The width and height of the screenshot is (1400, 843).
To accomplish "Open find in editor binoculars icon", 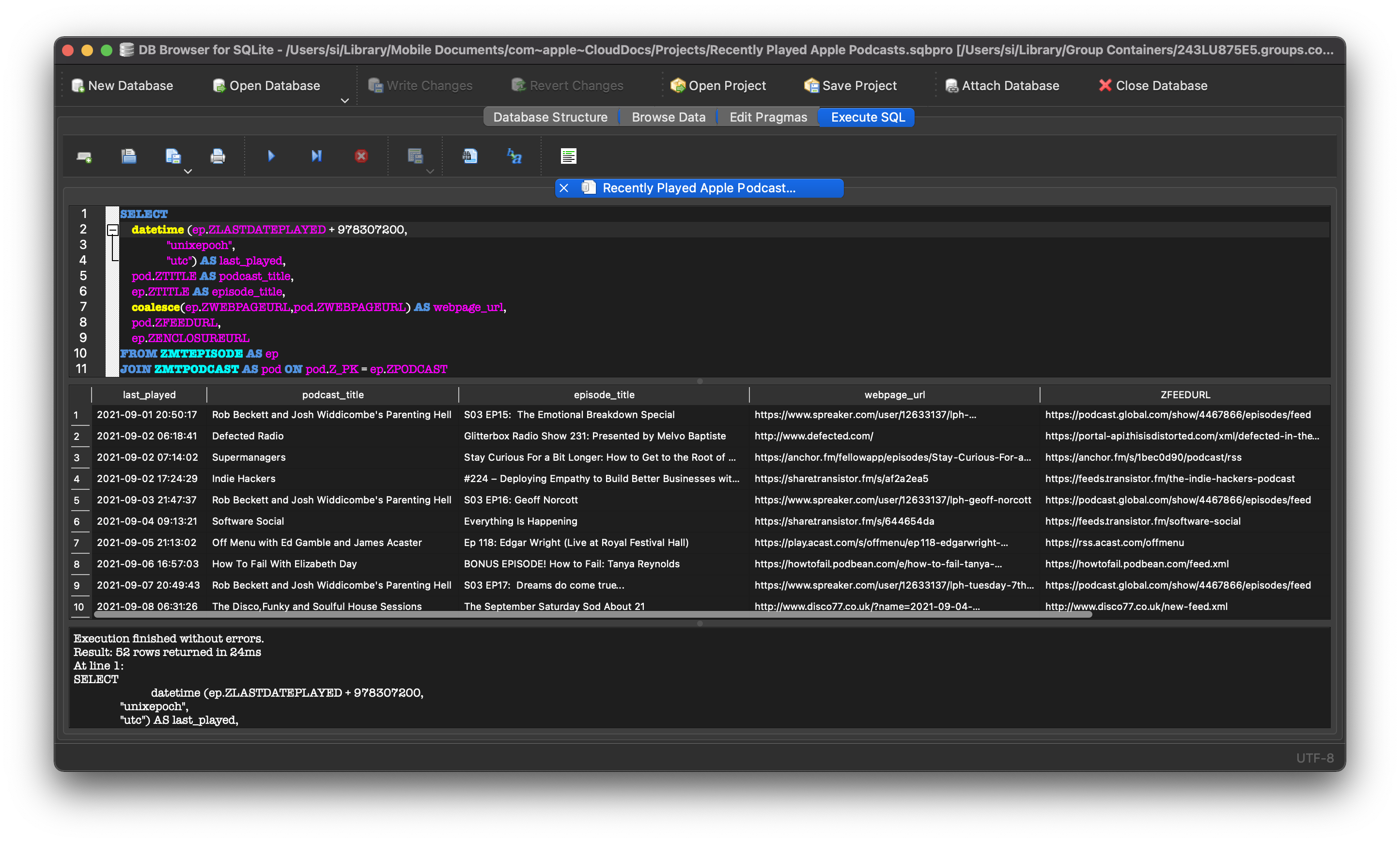I will [470, 156].
